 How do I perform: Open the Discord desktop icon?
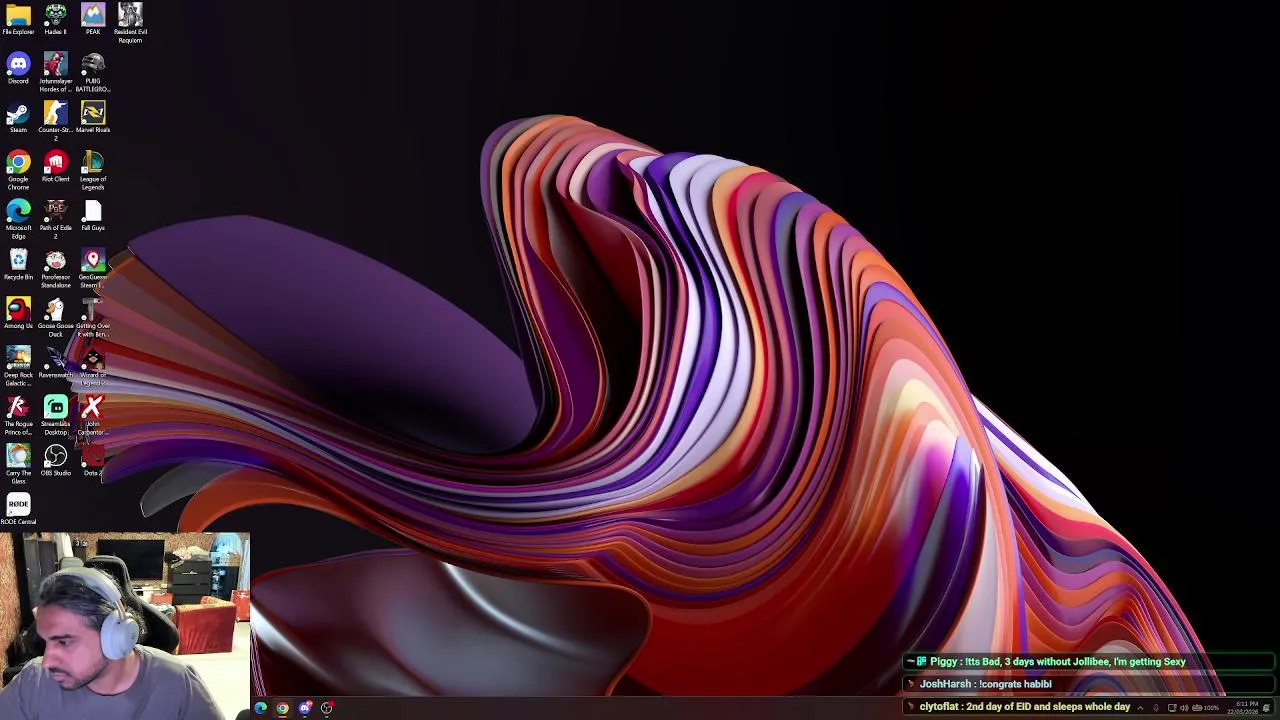18,68
